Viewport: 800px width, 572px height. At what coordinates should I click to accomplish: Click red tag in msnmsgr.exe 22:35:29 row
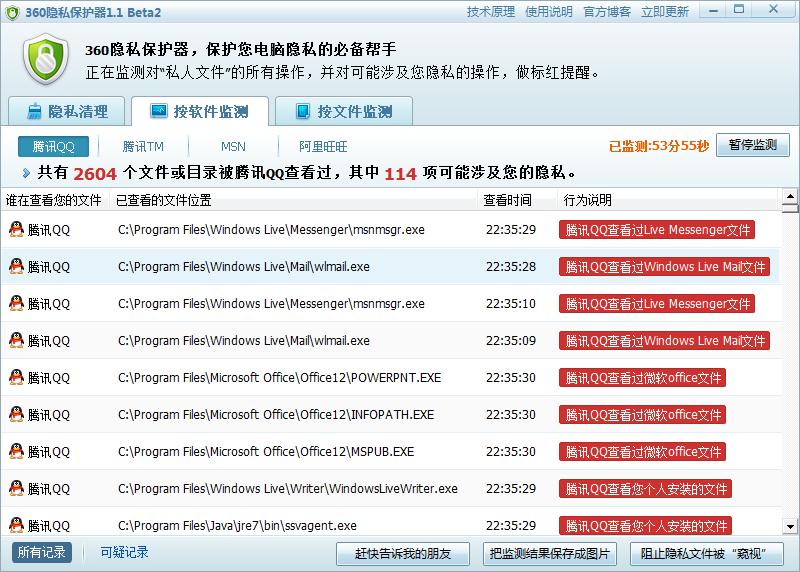click(657, 230)
